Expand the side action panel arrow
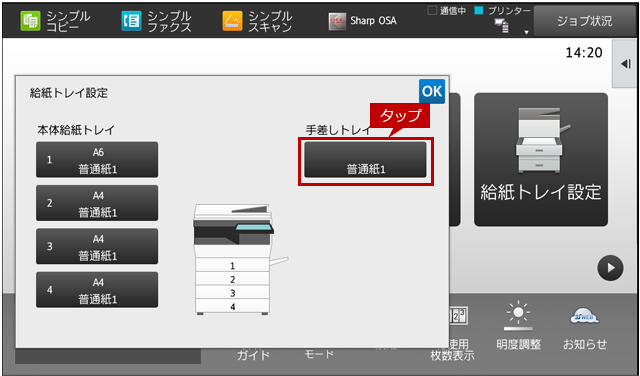 [625, 64]
